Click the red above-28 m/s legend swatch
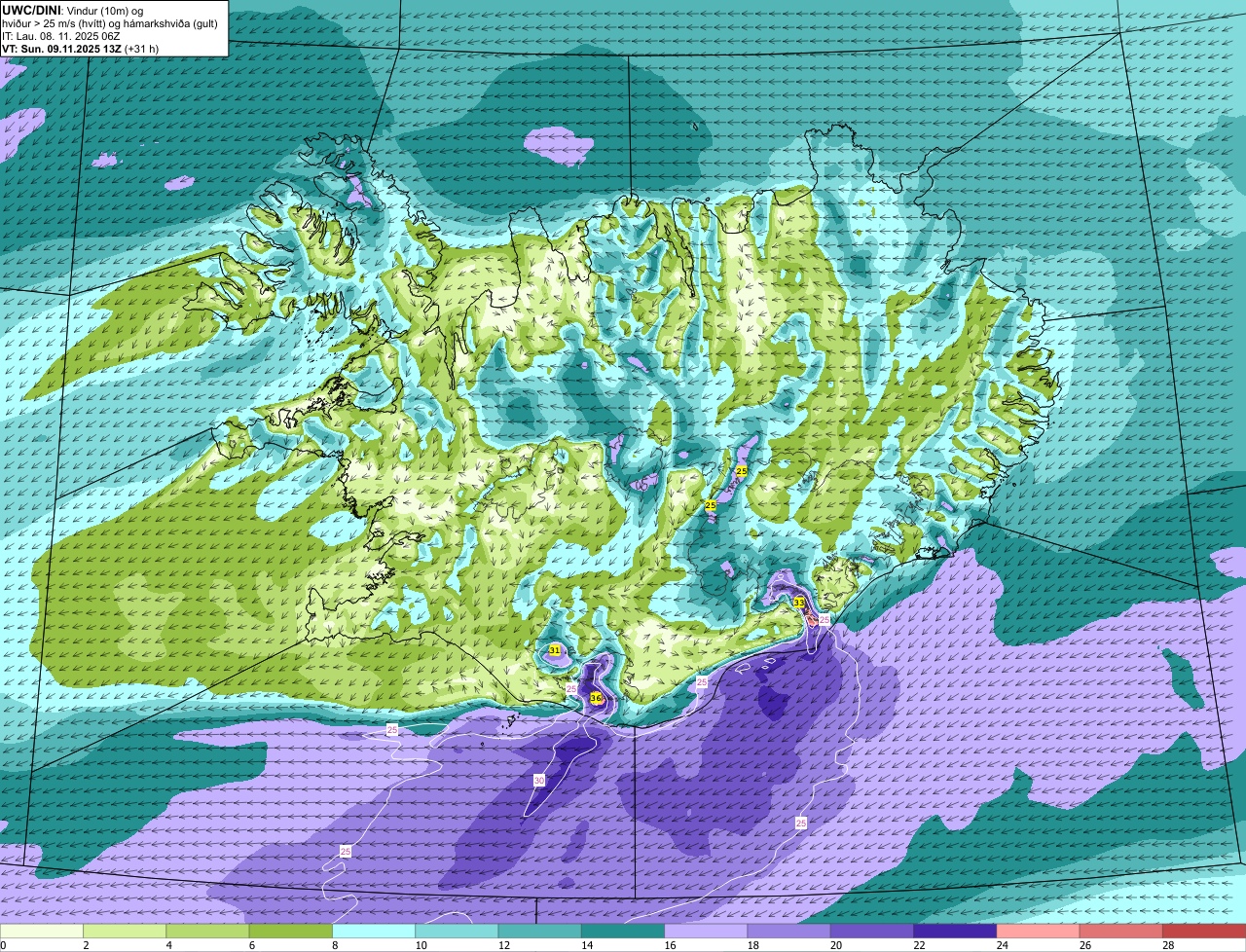Viewport: 1246px width, 952px height. click(x=1204, y=931)
